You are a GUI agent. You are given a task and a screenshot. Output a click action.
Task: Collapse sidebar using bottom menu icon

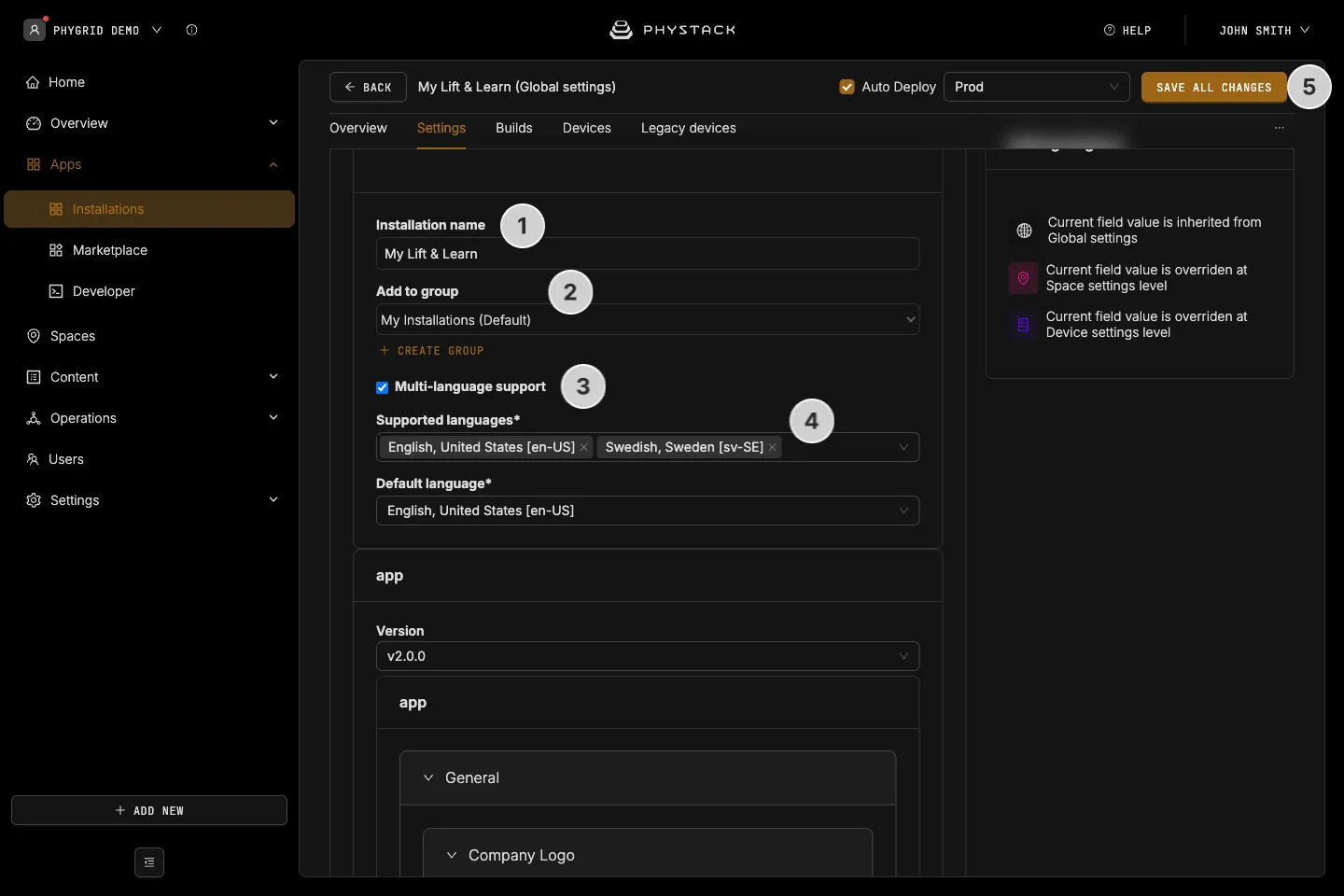click(x=149, y=862)
